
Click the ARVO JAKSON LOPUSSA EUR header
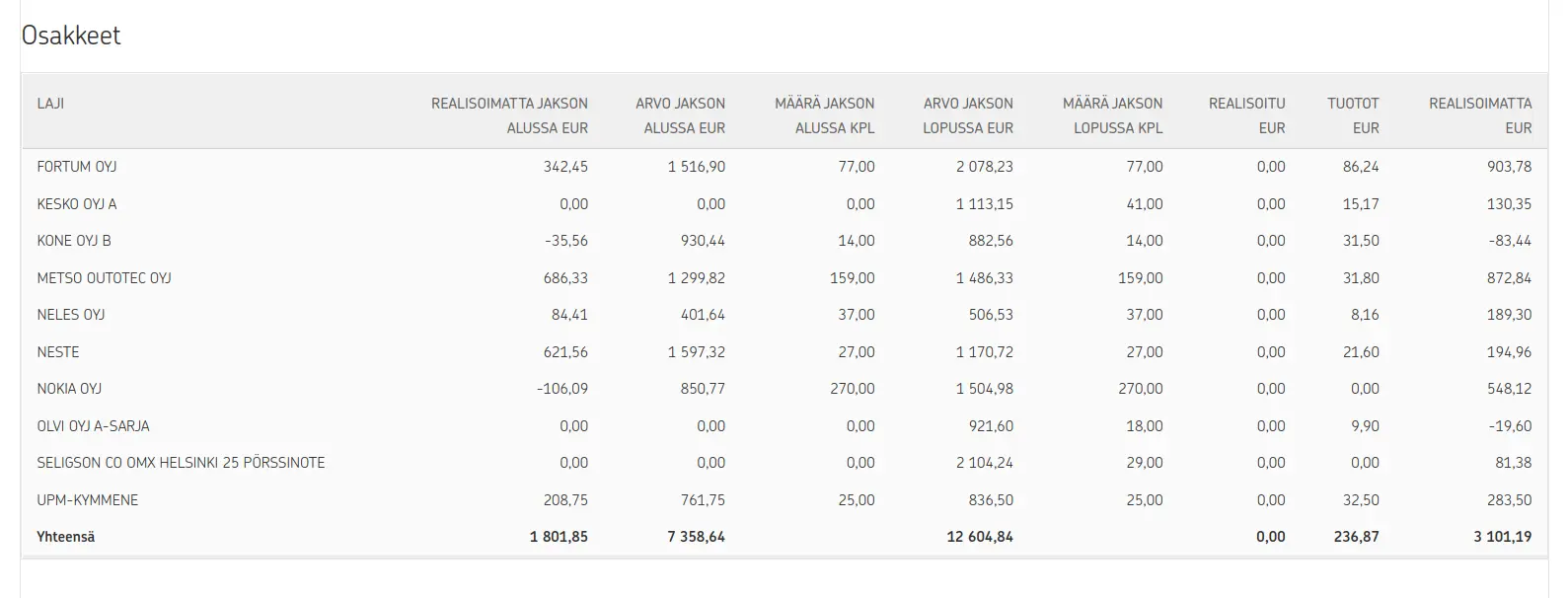968,115
